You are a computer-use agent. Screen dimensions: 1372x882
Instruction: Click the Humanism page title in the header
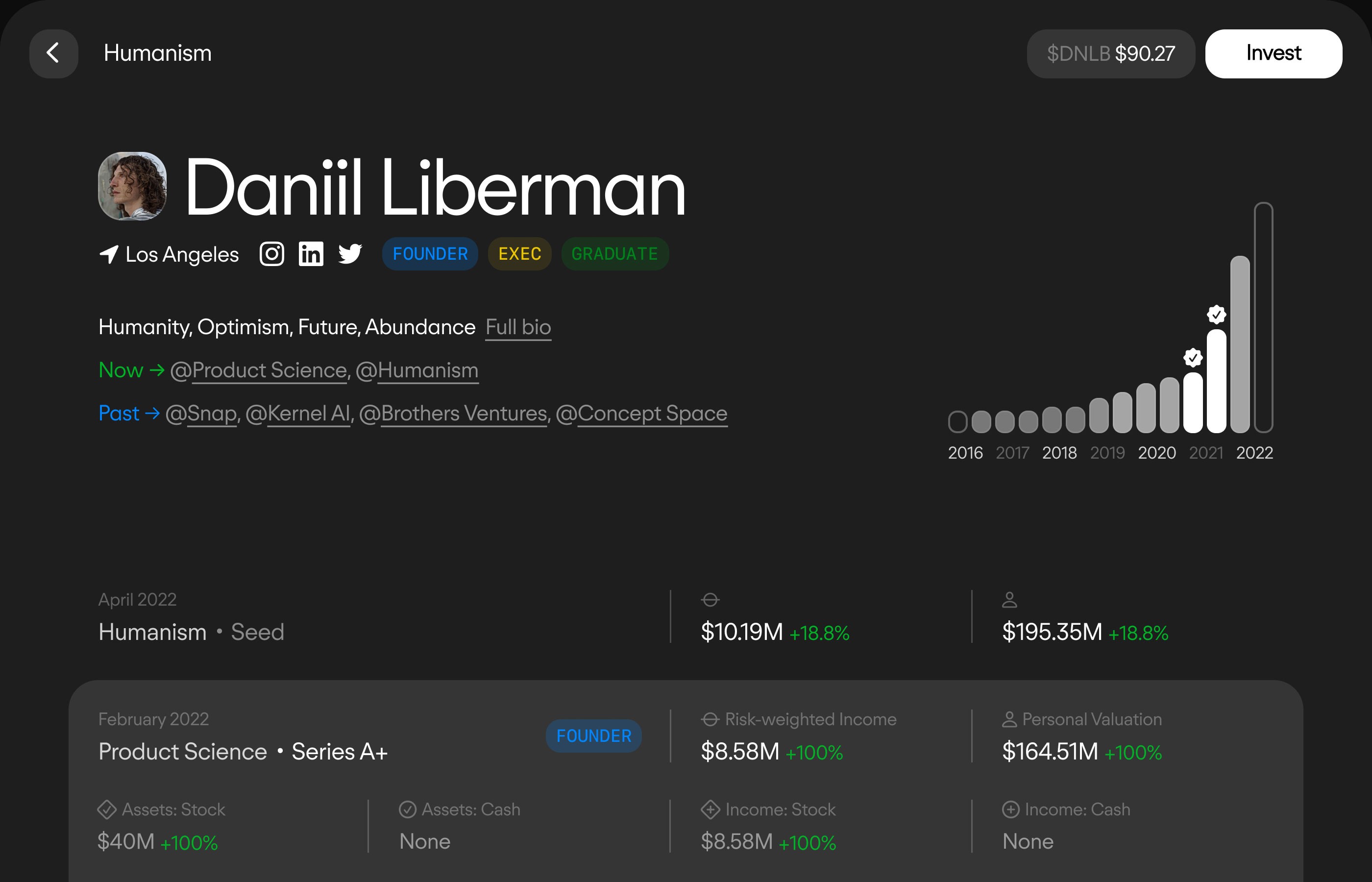point(158,53)
